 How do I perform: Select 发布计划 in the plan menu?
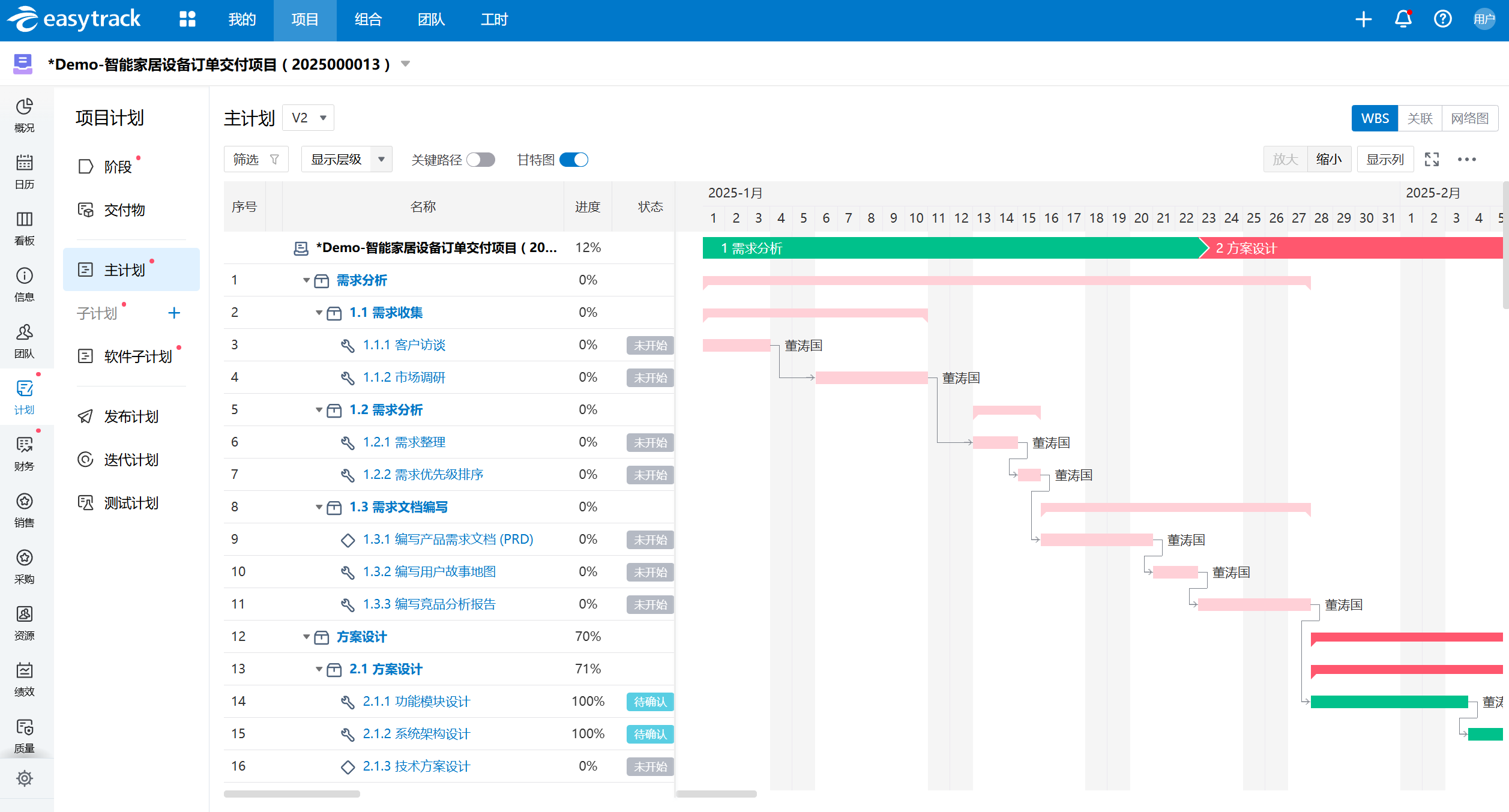(x=131, y=417)
